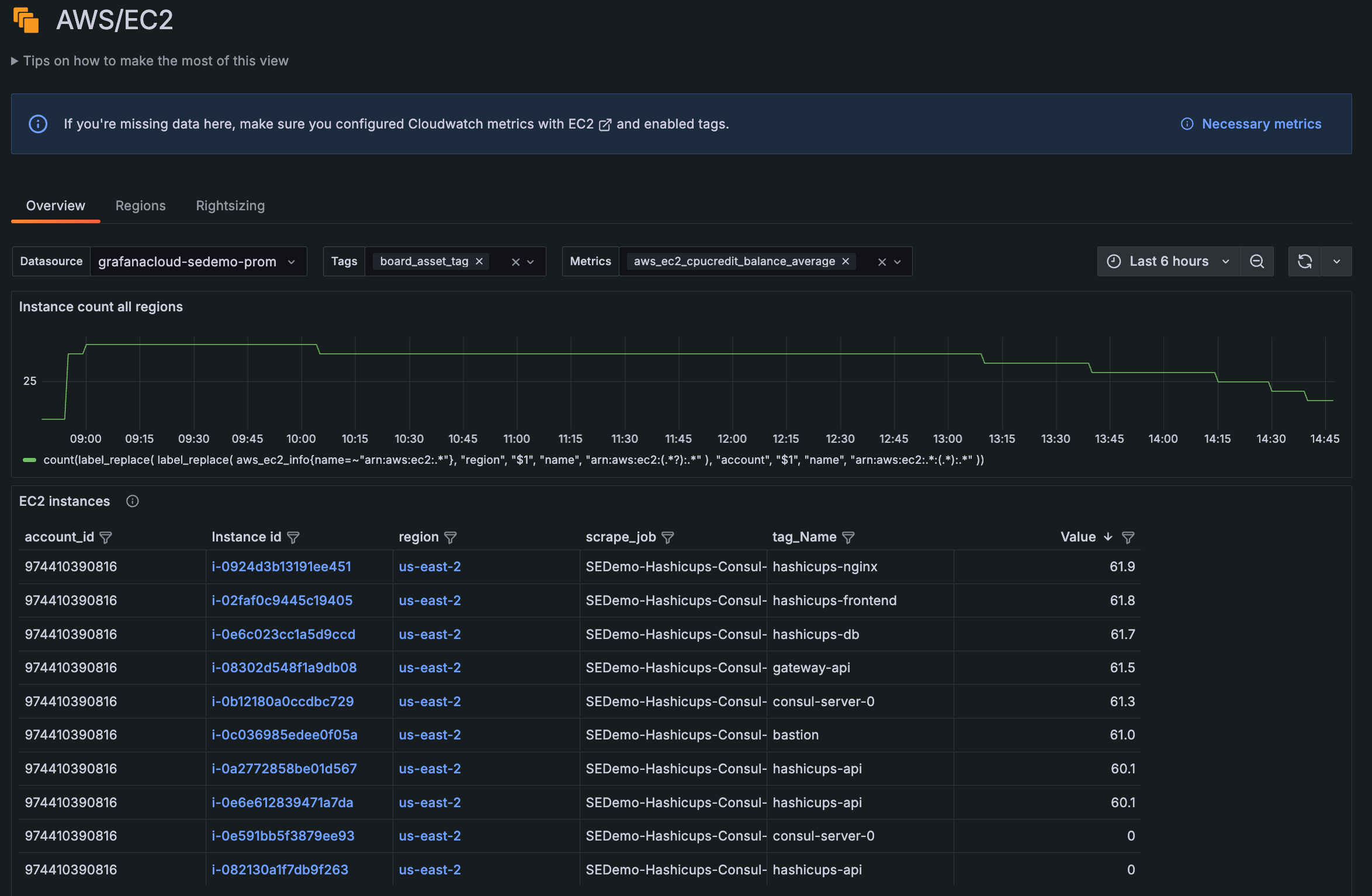This screenshot has height=896, width=1372.
Task: Click the filter icon on the Value column
Action: click(1128, 537)
